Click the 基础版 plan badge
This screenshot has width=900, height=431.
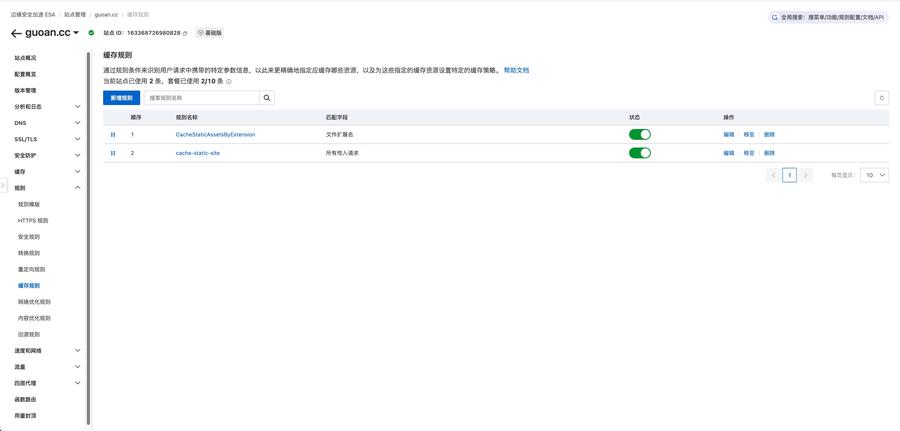(x=210, y=33)
